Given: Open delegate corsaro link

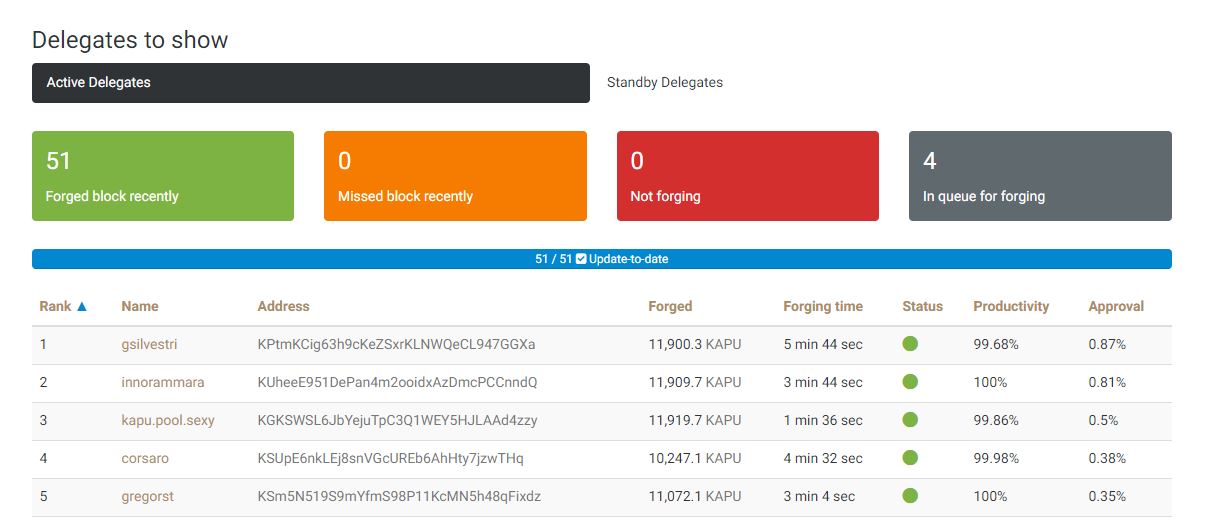Looking at the screenshot, I should [x=145, y=458].
